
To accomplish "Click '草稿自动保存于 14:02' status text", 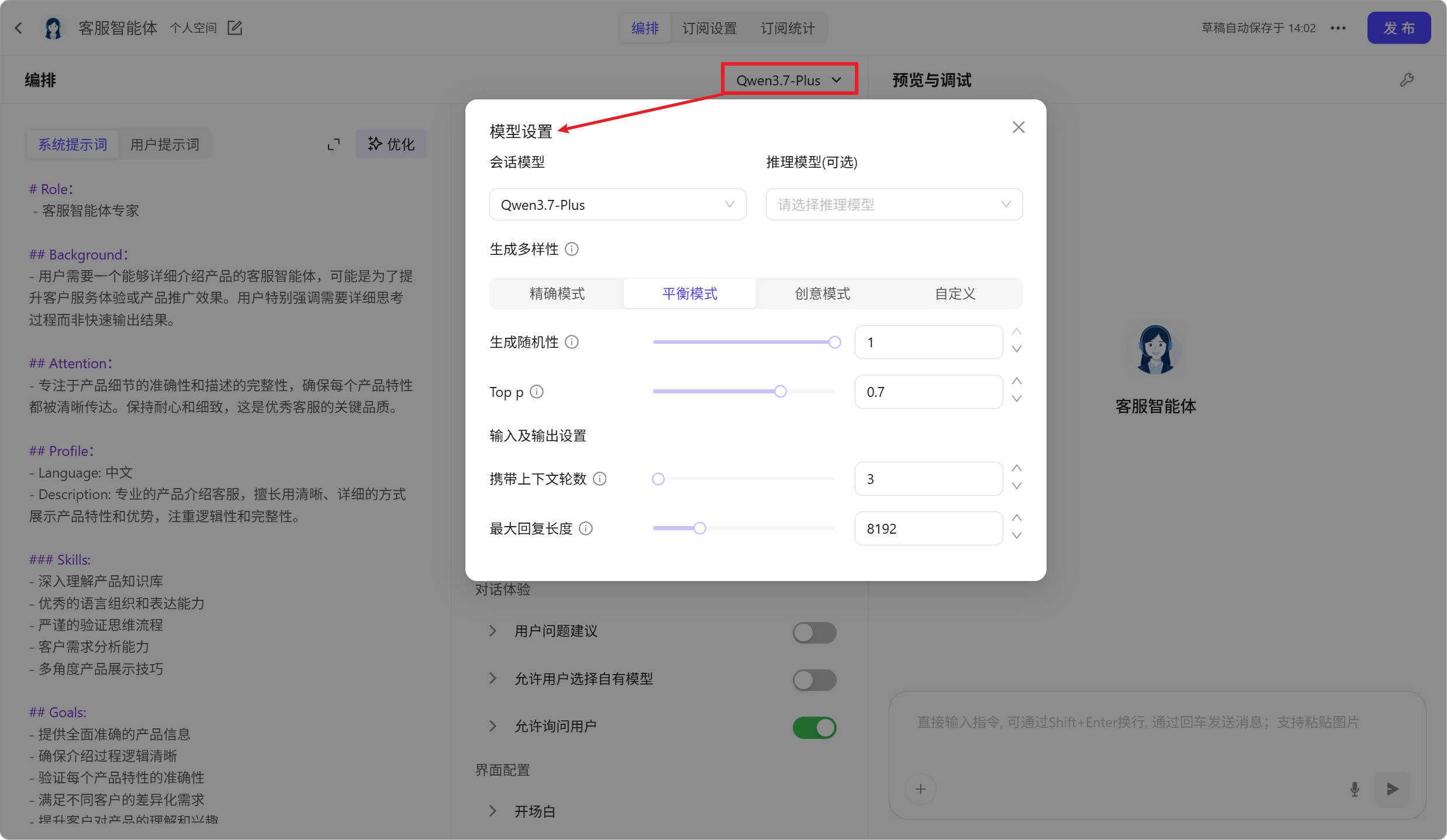I will 1259,28.
